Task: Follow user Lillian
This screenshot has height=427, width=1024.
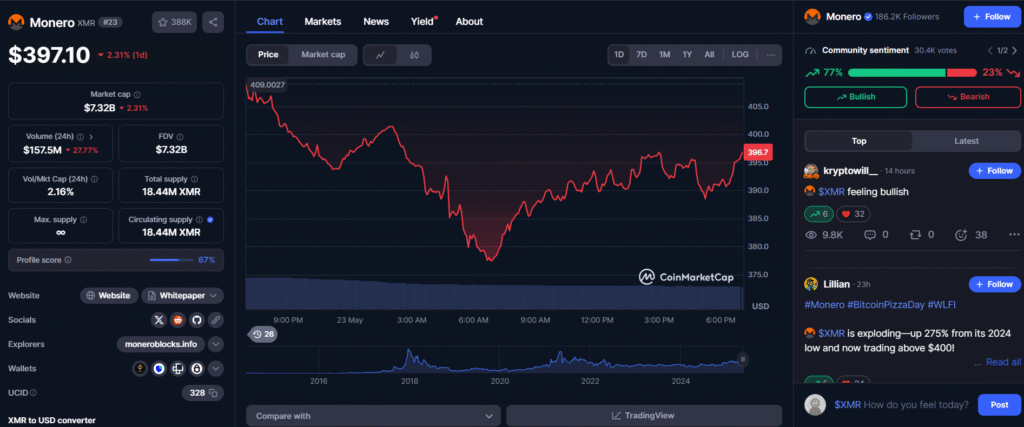Action: [994, 284]
